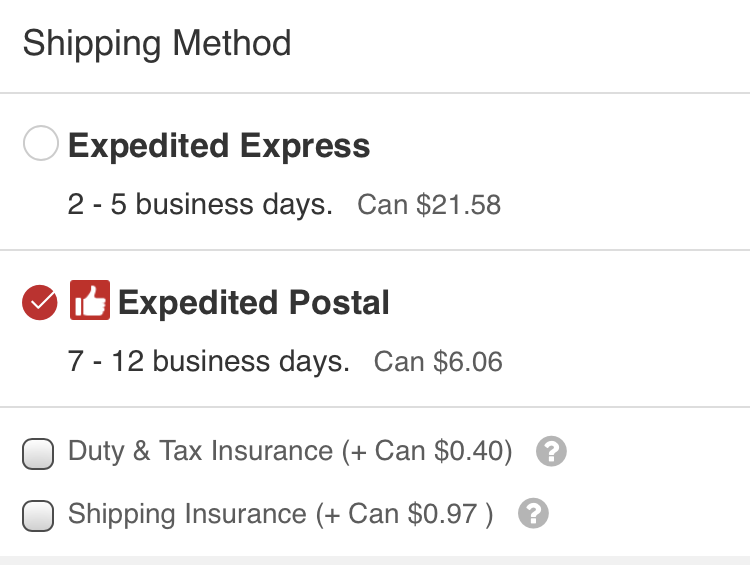Click the 7 - 12 business days text
Image resolution: width=750 pixels, height=565 pixels.
209,361
